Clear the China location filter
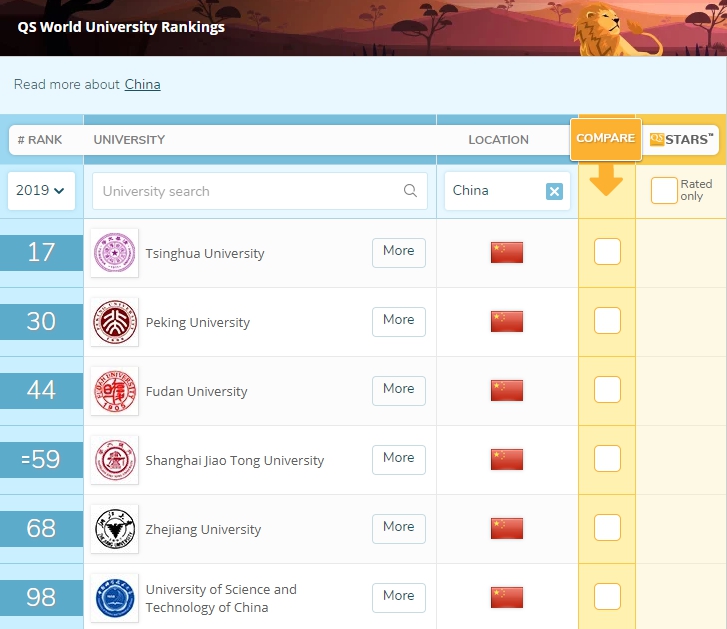 click(554, 191)
